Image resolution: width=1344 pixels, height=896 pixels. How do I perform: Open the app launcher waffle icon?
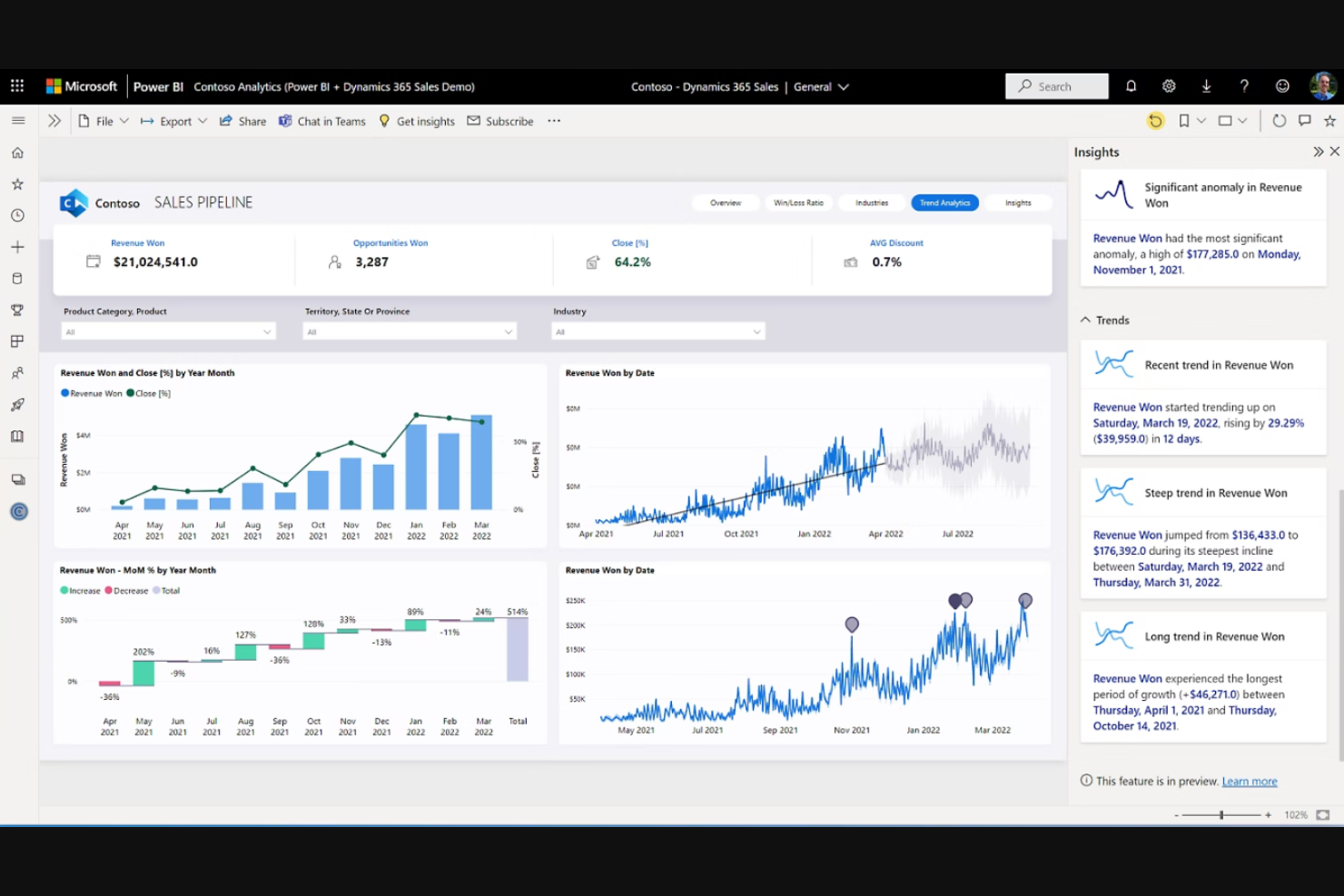coord(17,86)
